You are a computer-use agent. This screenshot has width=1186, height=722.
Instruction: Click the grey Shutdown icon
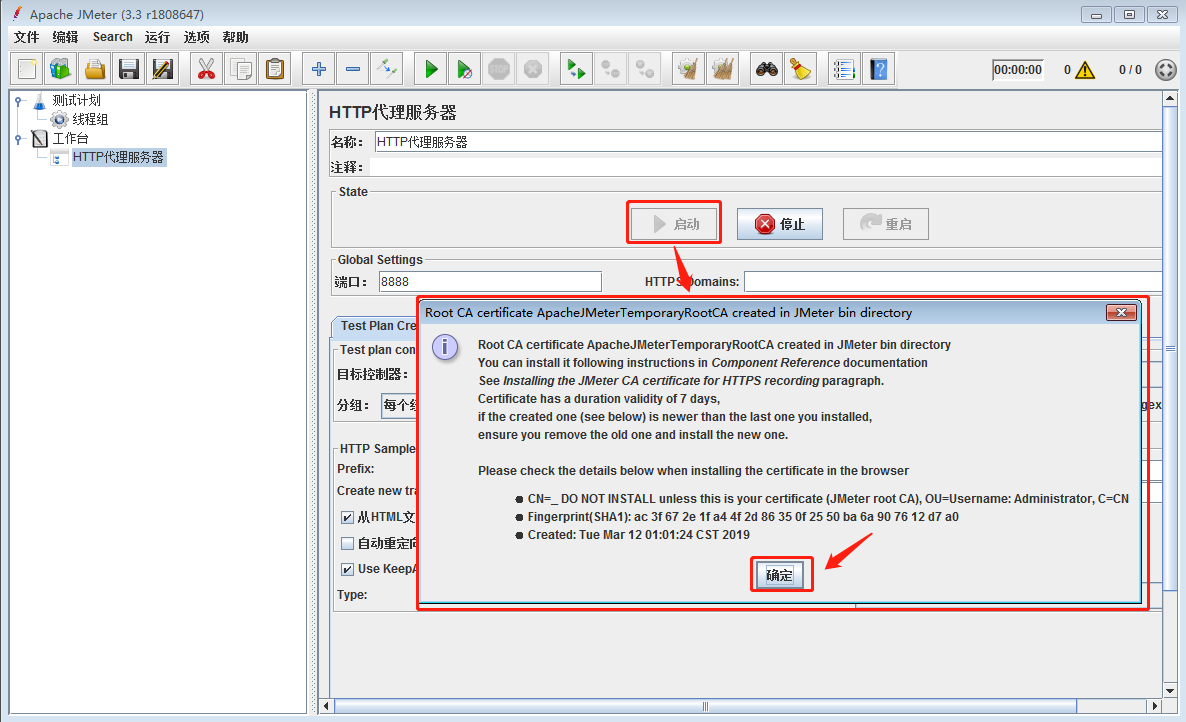(x=532, y=70)
